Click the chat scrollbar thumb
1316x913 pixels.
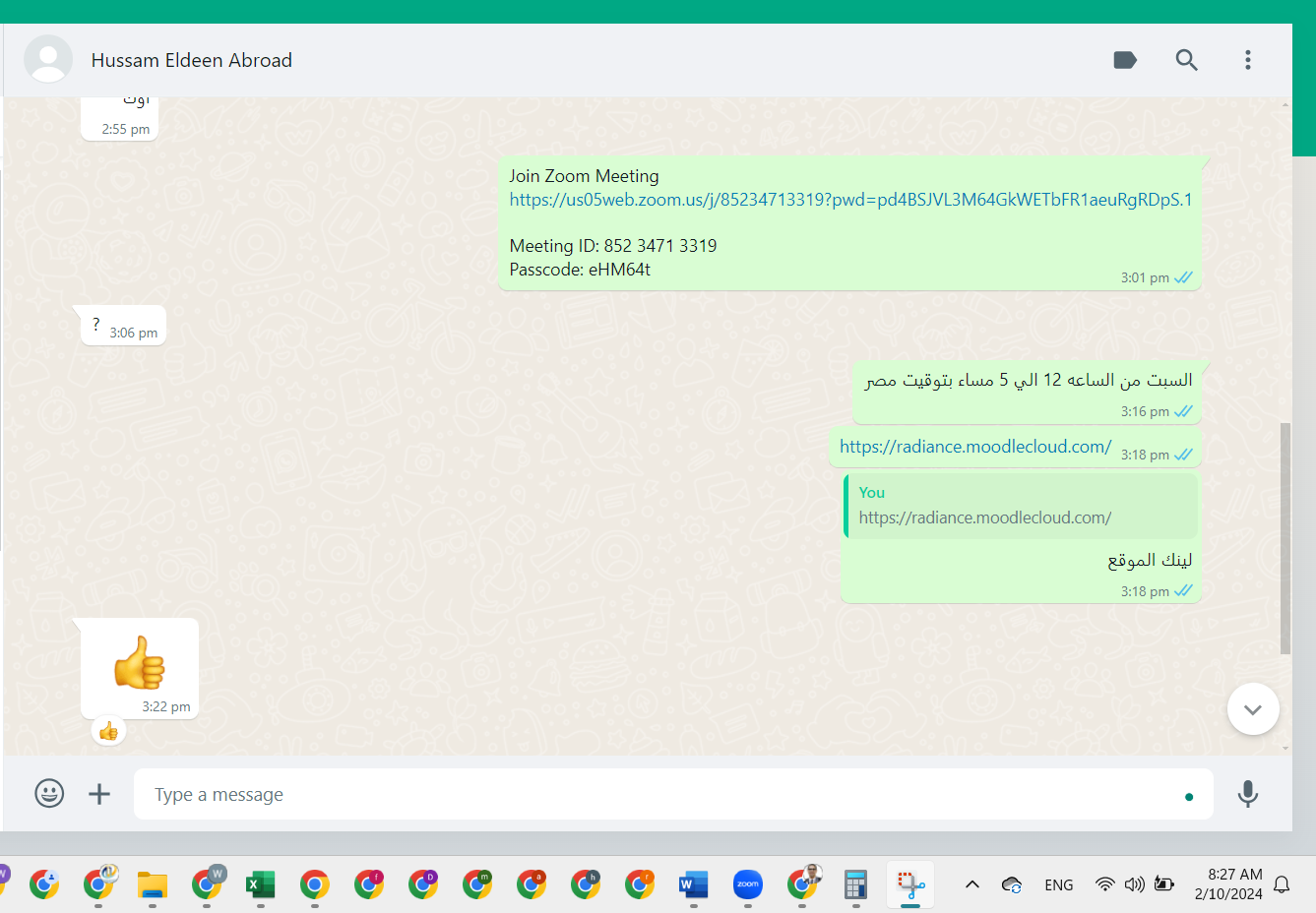click(x=1285, y=538)
